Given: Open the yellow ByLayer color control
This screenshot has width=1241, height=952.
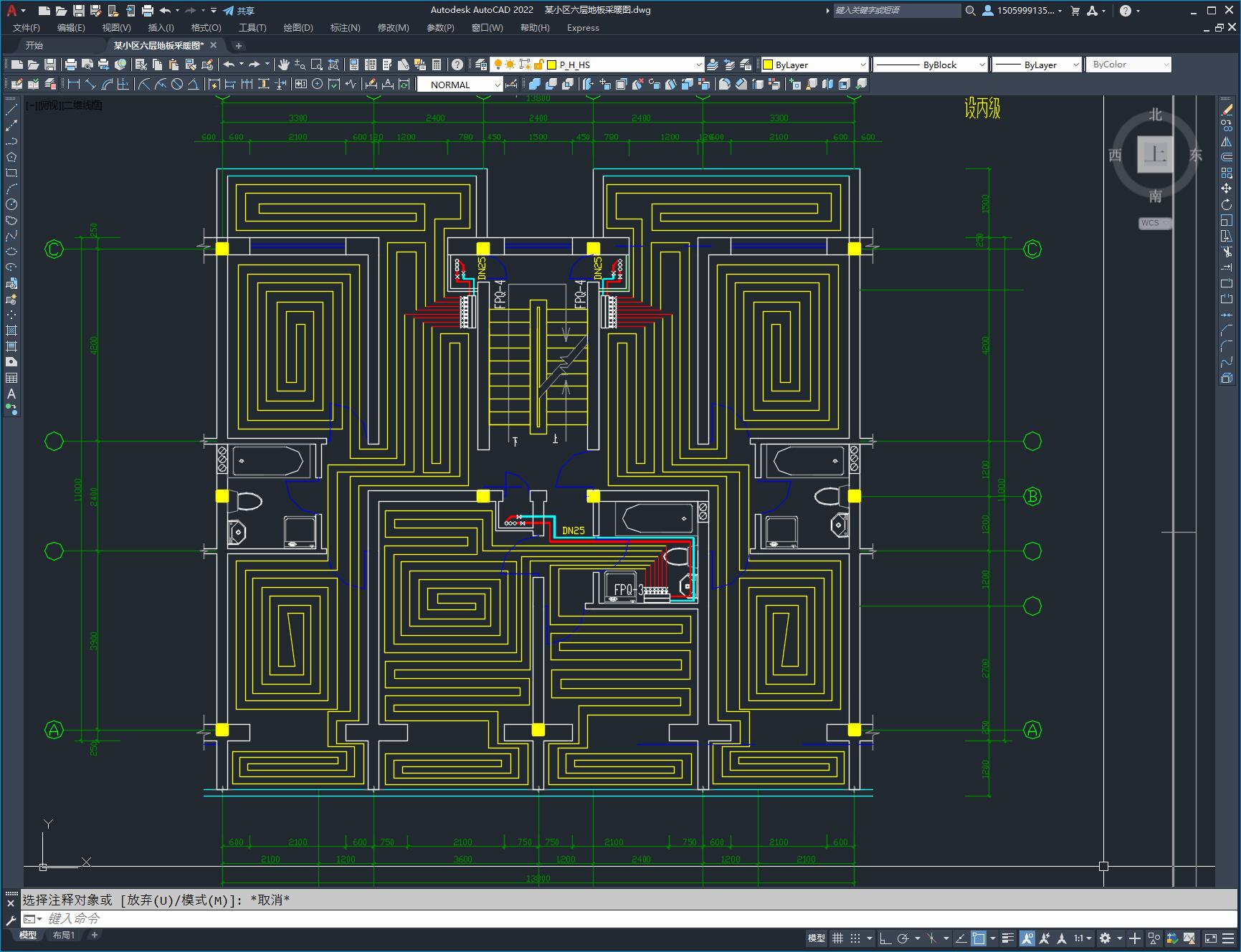Looking at the screenshot, I should click(x=814, y=65).
